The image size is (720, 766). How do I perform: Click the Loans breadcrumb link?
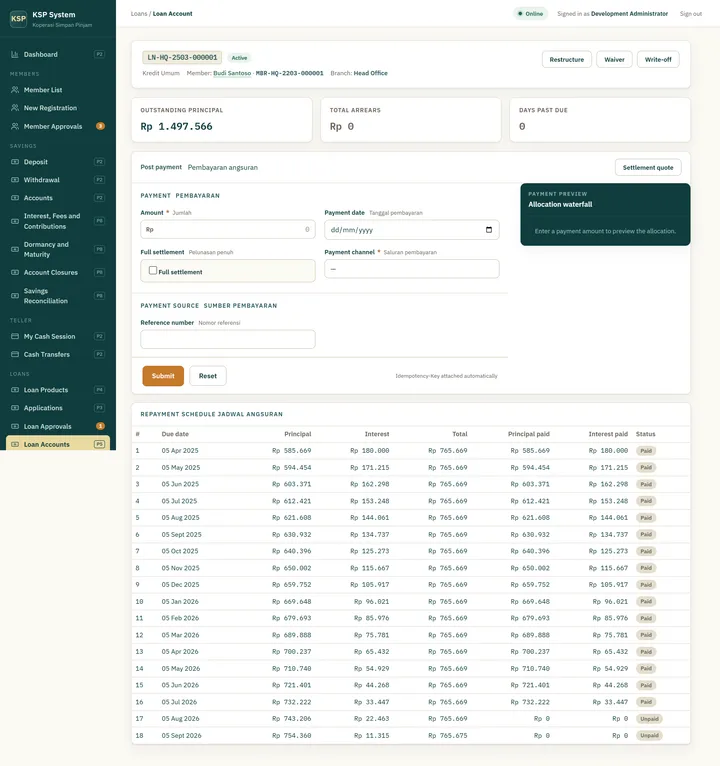[139, 14]
